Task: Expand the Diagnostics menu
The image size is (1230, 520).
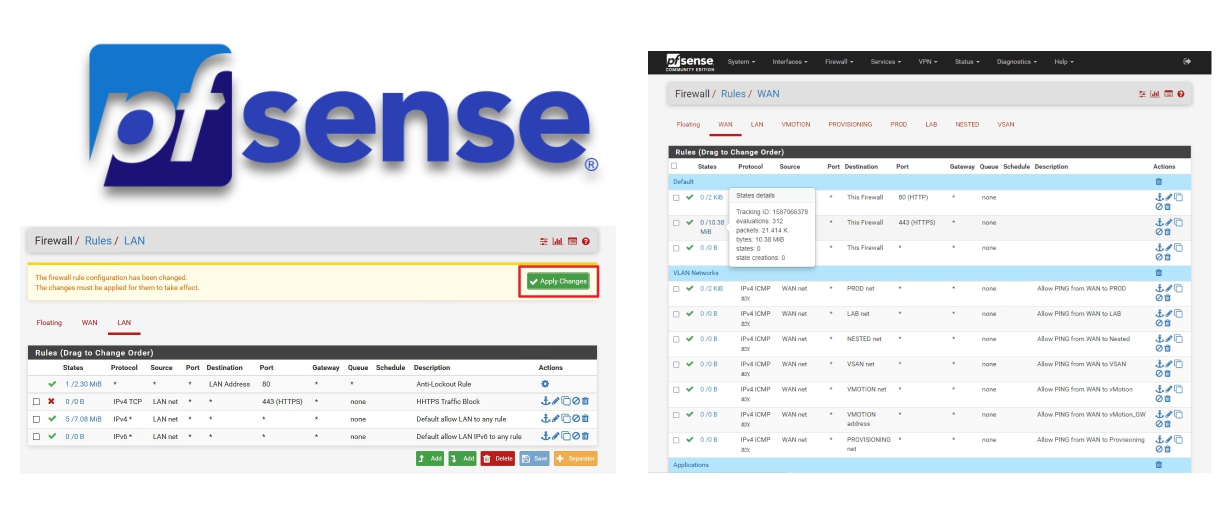Action: pos(1017,62)
